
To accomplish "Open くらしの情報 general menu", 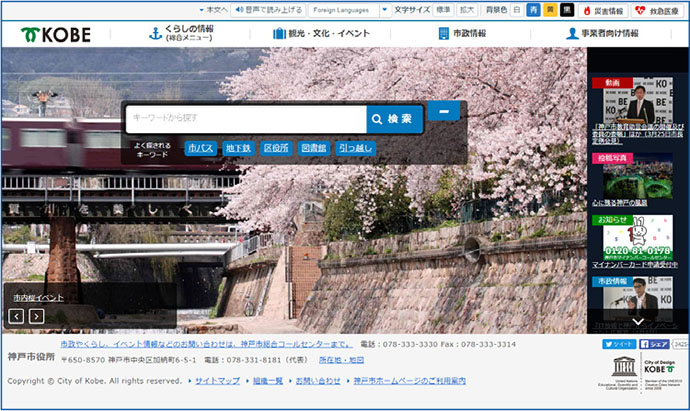I will click(x=181, y=33).
